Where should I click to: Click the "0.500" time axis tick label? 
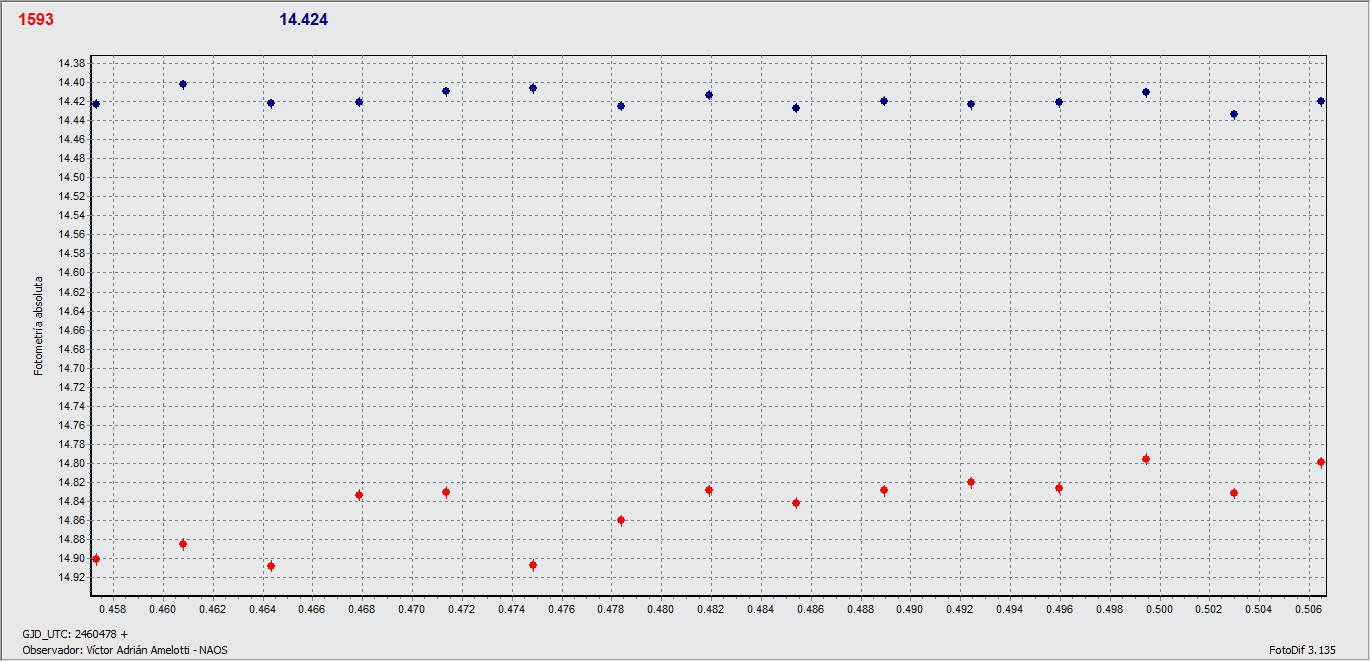(x=1159, y=608)
